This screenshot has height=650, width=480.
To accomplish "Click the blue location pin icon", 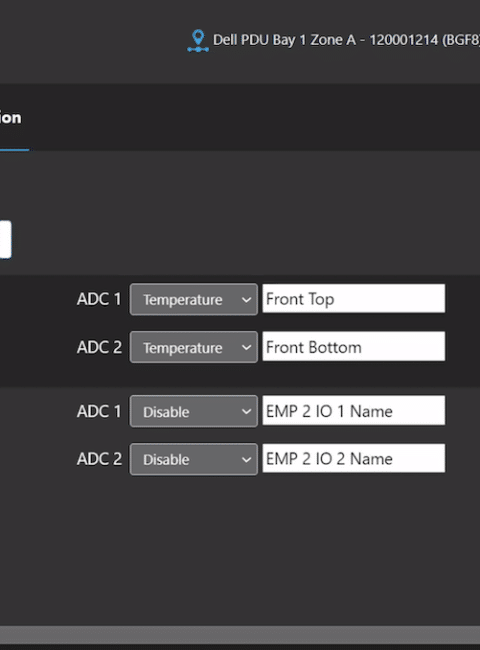I will [198, 41].
